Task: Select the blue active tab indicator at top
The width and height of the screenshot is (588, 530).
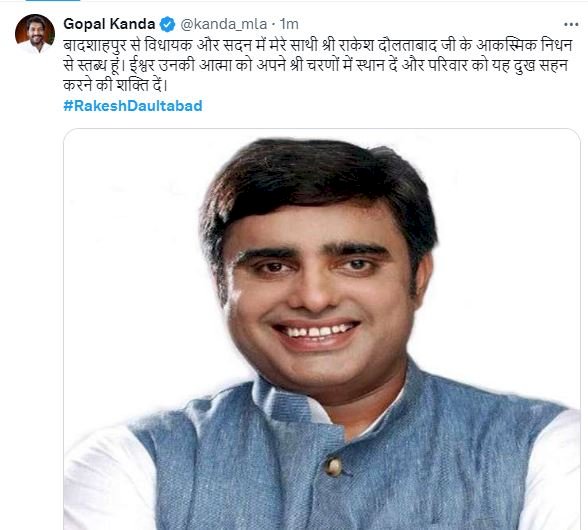Action: click(53, 0)
